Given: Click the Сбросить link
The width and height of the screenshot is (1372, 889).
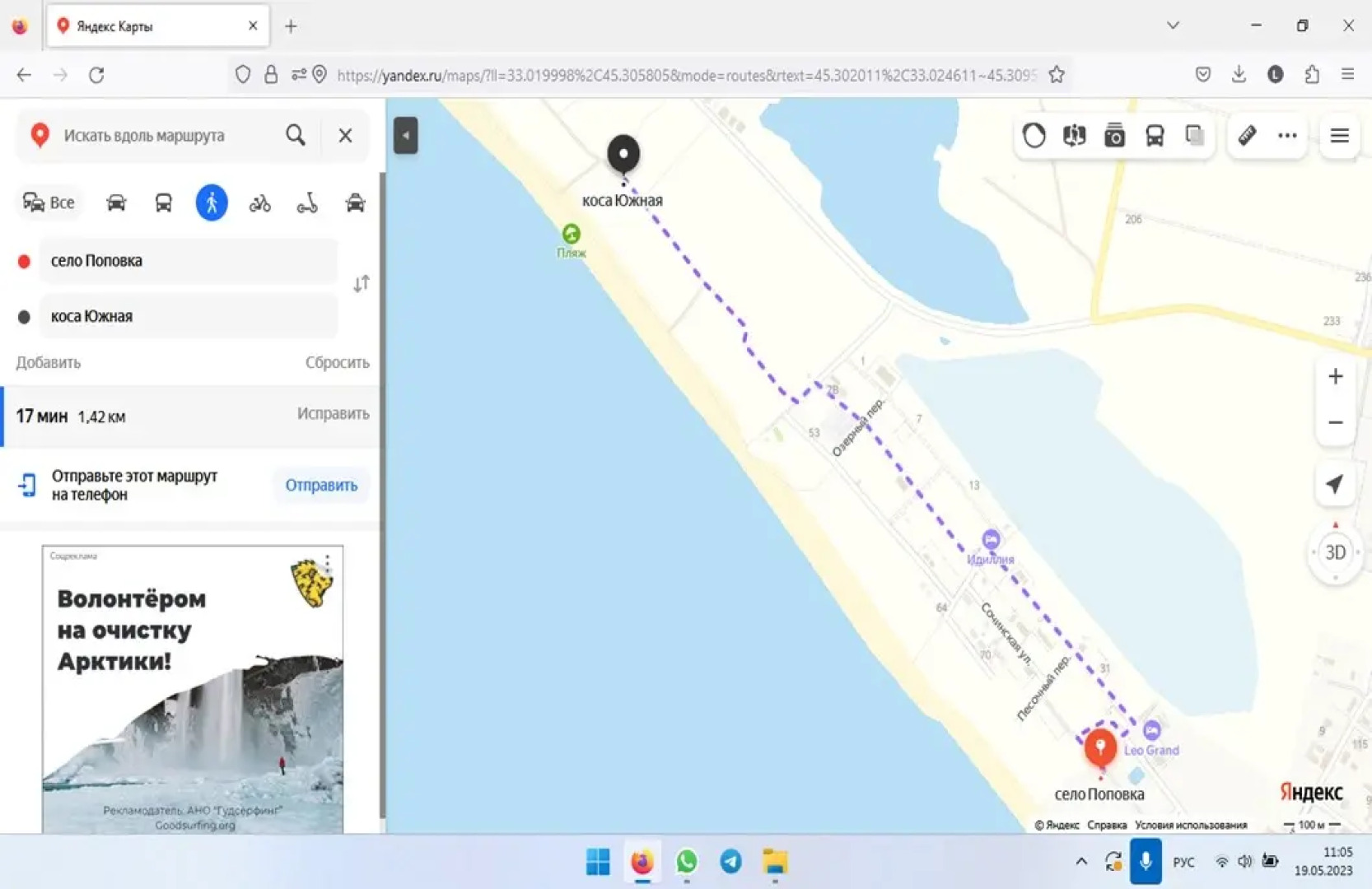Looking at the screenshot, I should click(337, 362).
